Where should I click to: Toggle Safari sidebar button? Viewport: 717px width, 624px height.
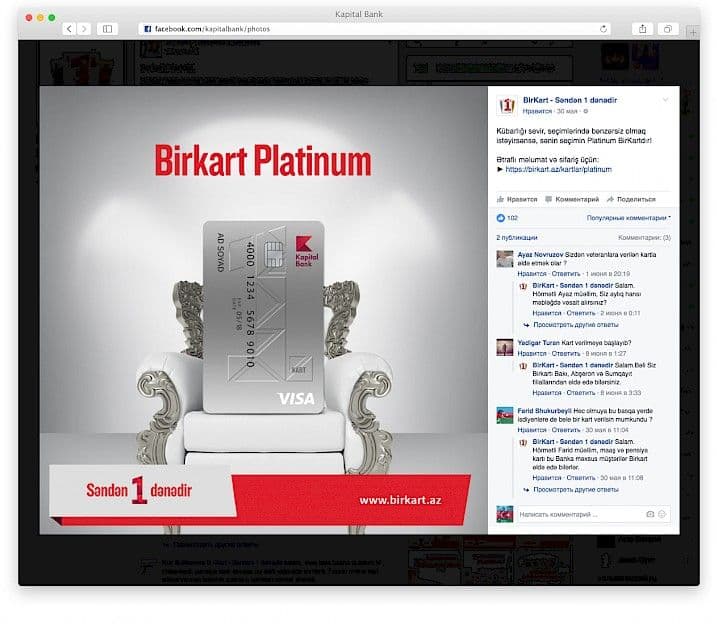107,29
